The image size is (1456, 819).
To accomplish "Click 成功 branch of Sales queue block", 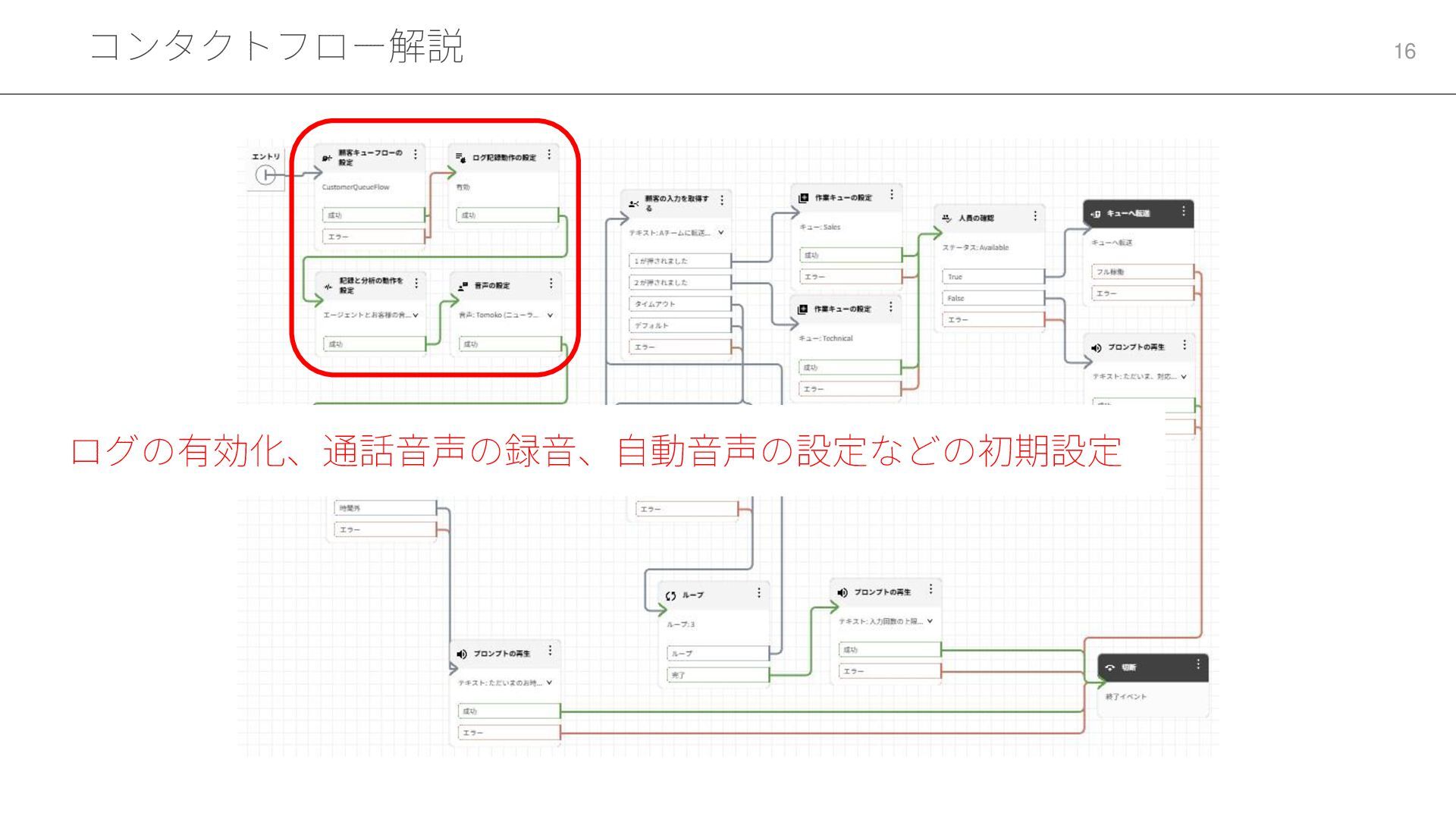I will (x=850, y=256).
